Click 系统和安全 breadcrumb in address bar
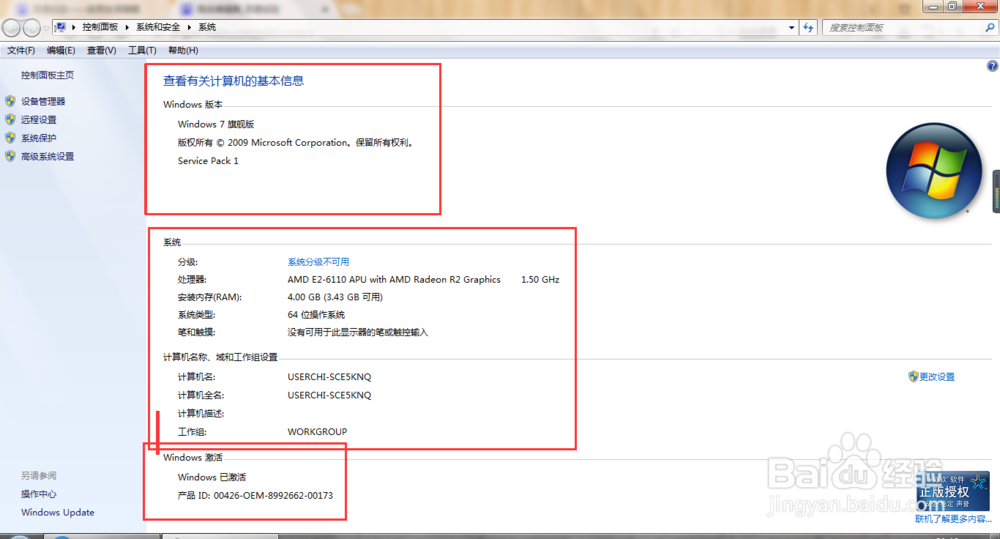This screenshot has height=539, width=1000. tap(158, 27)
